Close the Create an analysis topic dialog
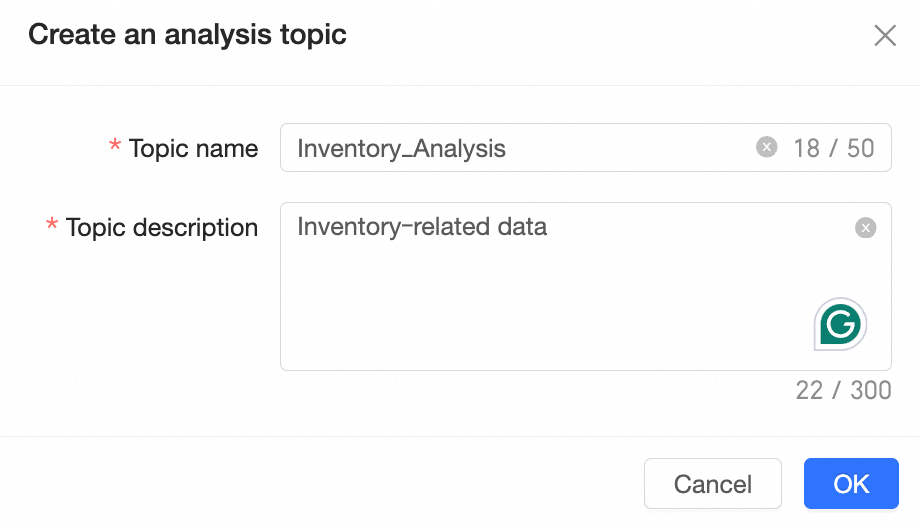This screenshot has height=526, width=920. (x=885, y=36)
